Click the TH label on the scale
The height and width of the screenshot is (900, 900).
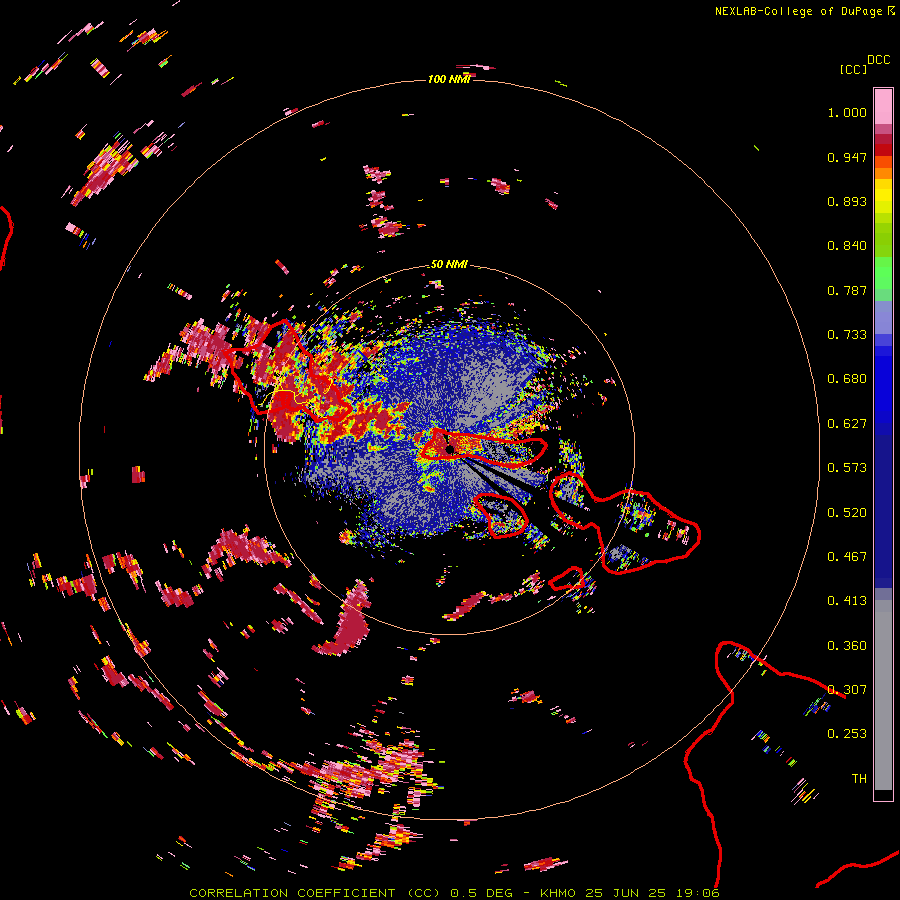[859, 779]
